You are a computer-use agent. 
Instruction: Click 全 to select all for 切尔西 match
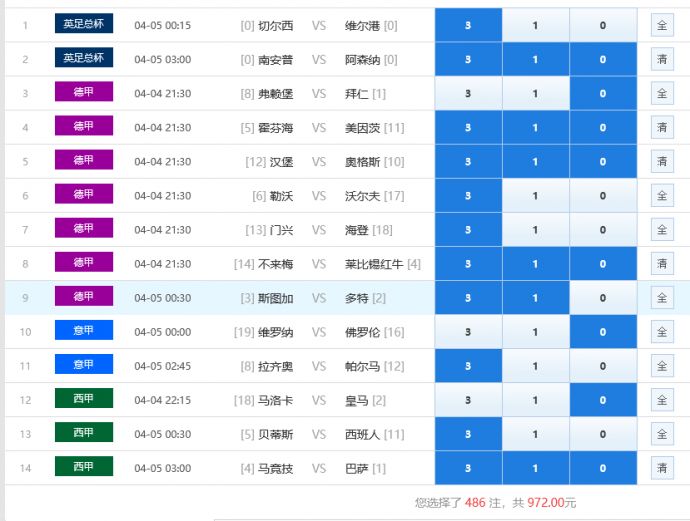click(x=661, y=25)
